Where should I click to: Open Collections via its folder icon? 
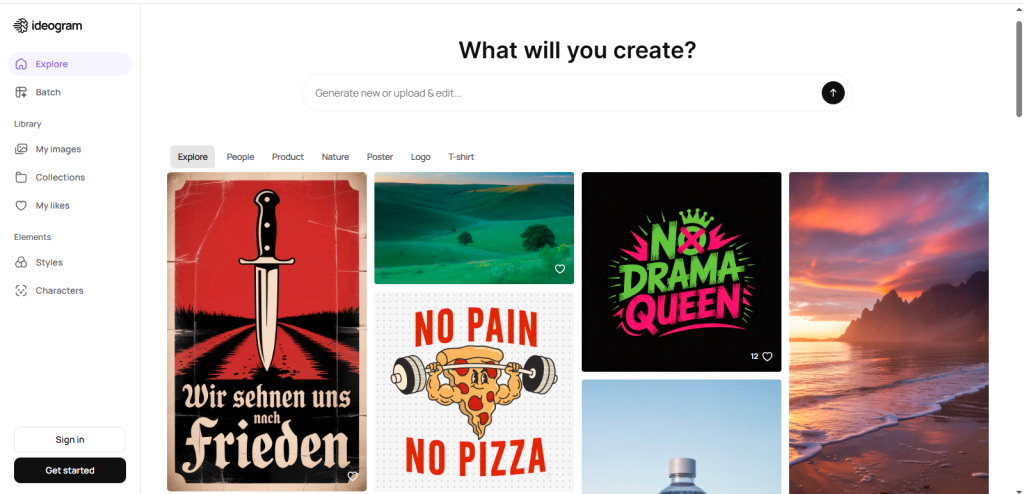(21, 177)
